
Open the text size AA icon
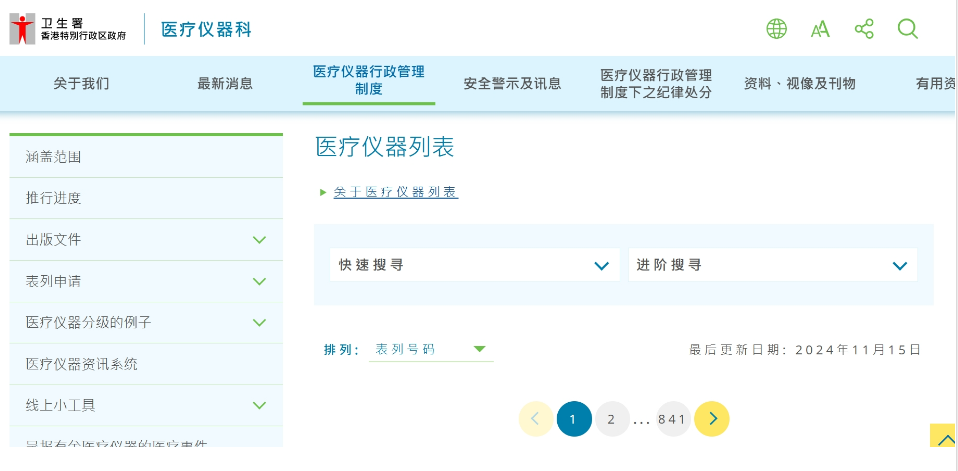(820, 29)
